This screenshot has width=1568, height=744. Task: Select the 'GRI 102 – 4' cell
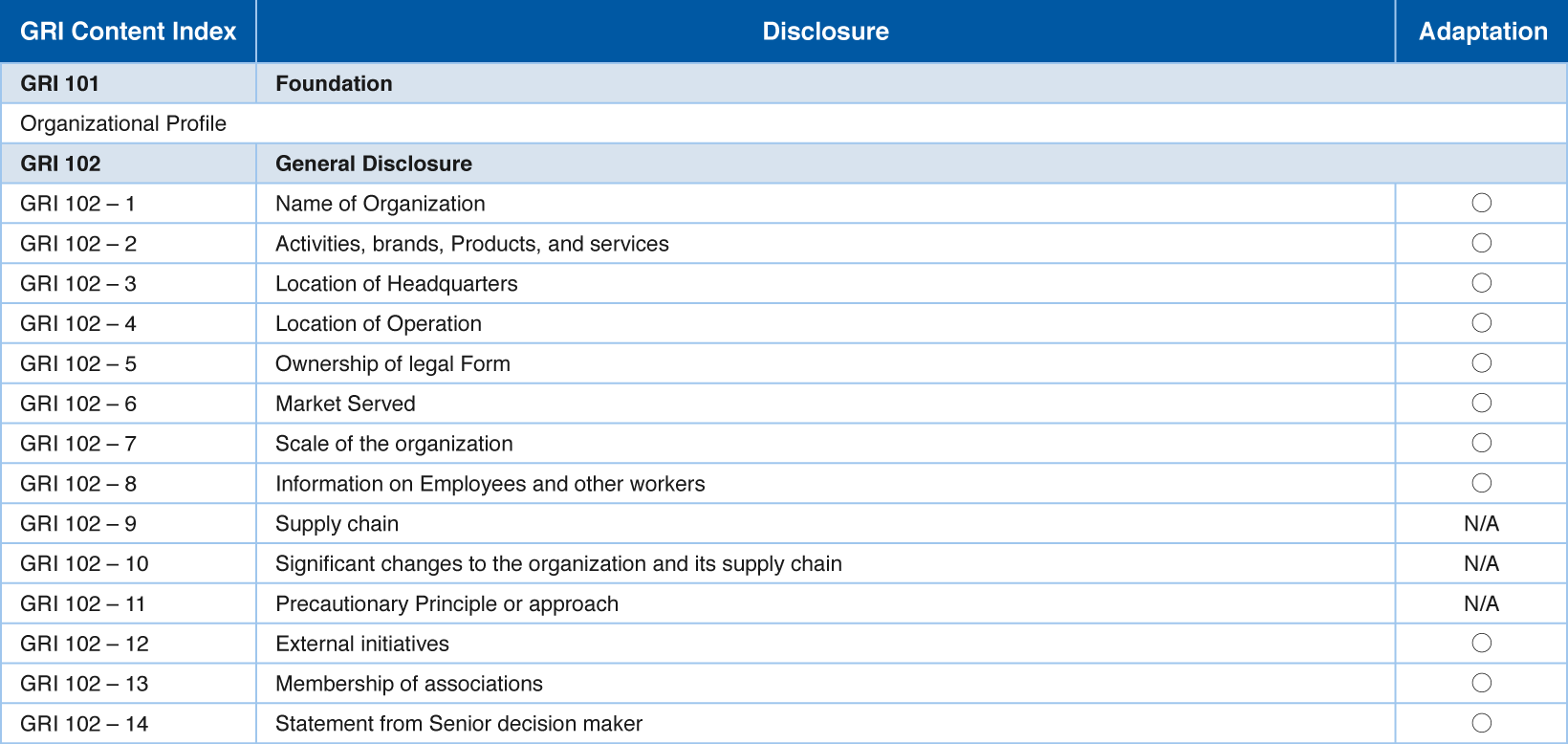128,324
